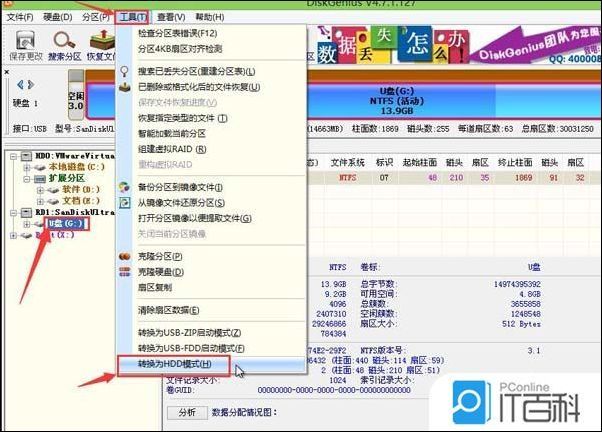Select 软件(D:) partition in tree
This screenshot has height=432, width=602.
click(81, 190)
